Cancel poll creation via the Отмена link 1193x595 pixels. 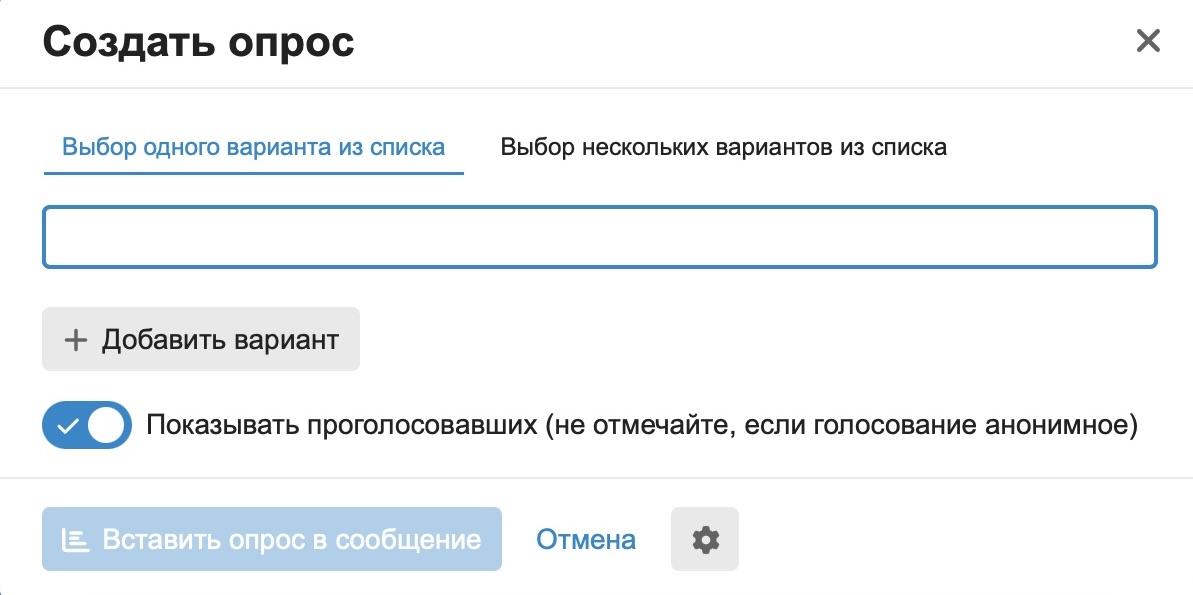pyautogui.click(x=586, y=540)
